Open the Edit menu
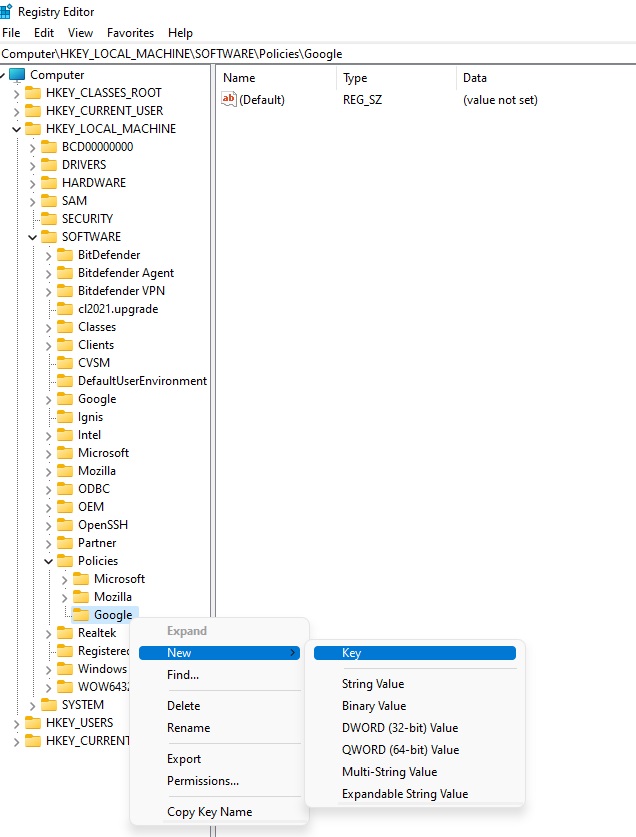Screen dimensions: 636x837 pyautogui.click(x=44, y=33)
